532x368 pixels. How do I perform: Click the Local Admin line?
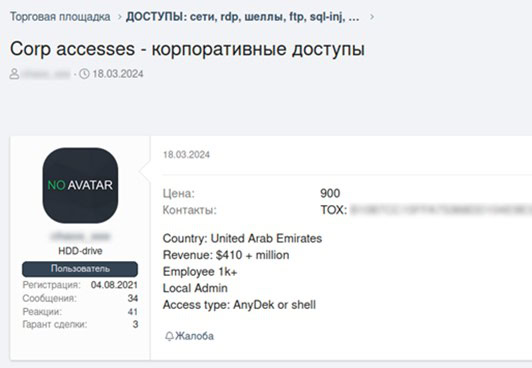pyautogui.click(x=195, y=288)
